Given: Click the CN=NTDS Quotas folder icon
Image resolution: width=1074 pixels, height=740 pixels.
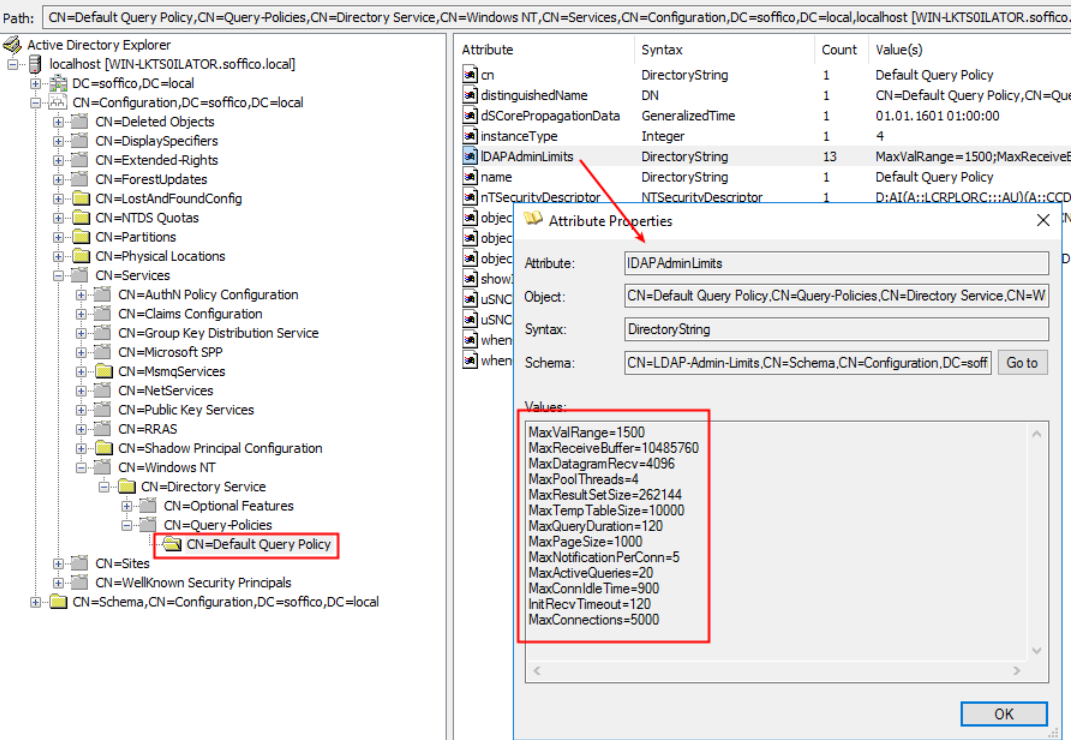Looking at the screenshot, I should (81, 218).
